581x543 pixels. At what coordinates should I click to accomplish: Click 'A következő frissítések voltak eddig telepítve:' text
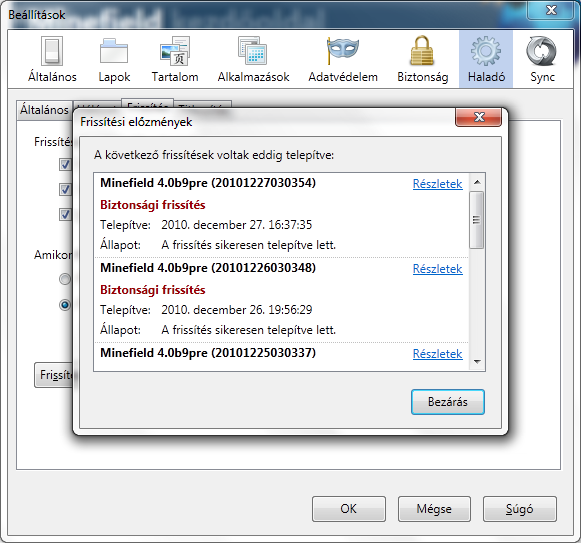pyautogui.click(x=214, y=155)
